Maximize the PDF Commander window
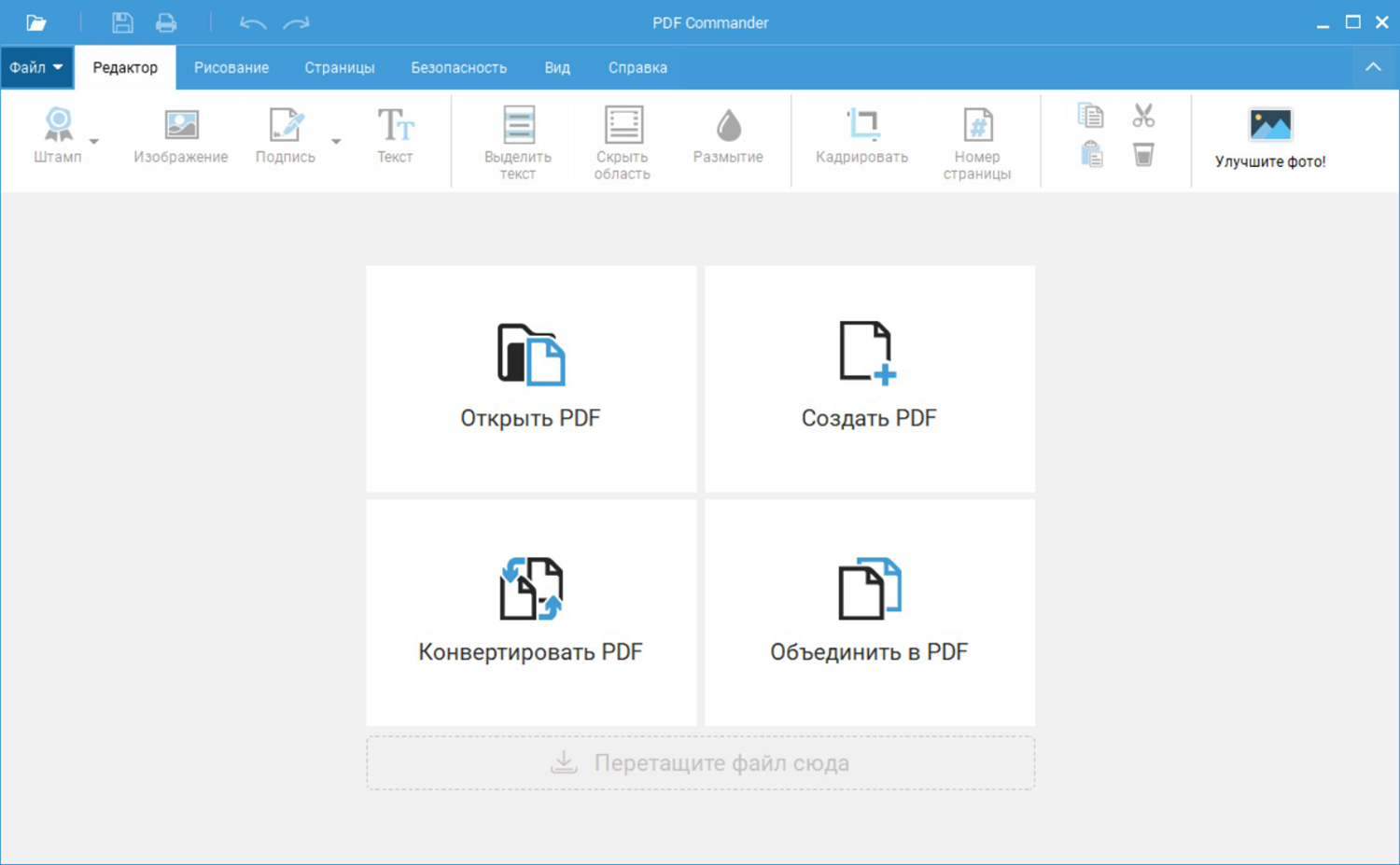 (x=1352, y=22)
